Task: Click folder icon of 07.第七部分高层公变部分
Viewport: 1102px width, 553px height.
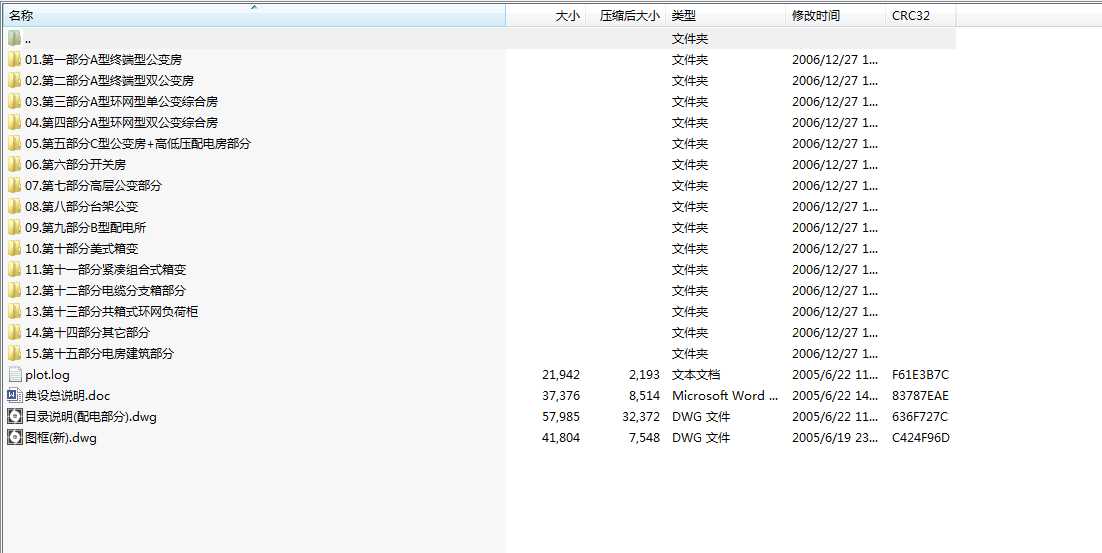Action: pyautogui.click(x=14, y=186)
